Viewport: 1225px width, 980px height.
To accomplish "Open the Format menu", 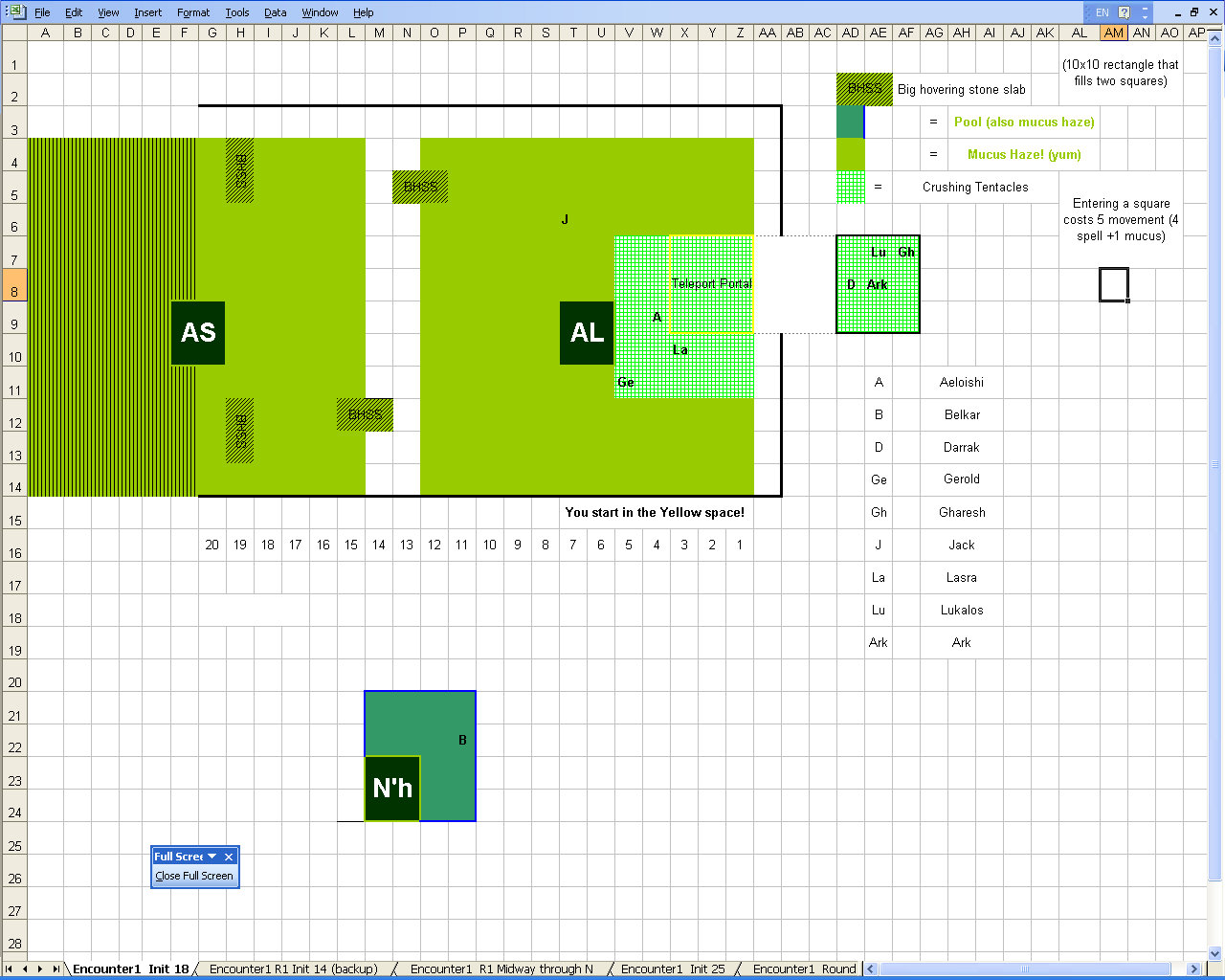I will [192, 12].
